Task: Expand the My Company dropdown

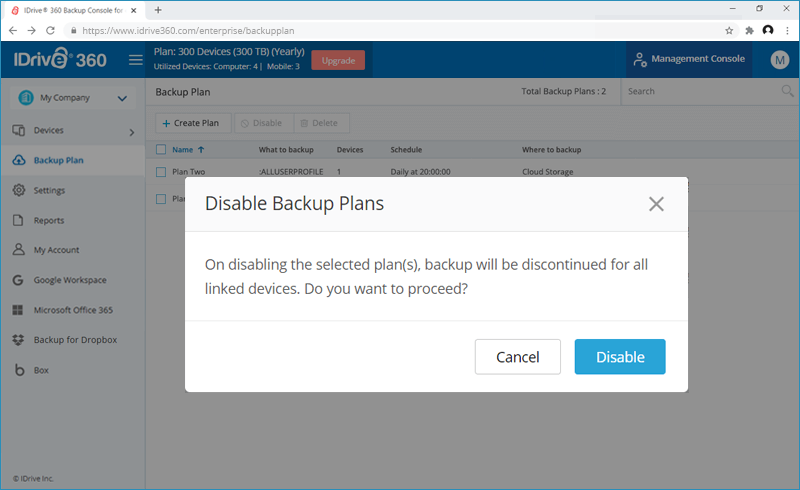Action: (121, 98)
